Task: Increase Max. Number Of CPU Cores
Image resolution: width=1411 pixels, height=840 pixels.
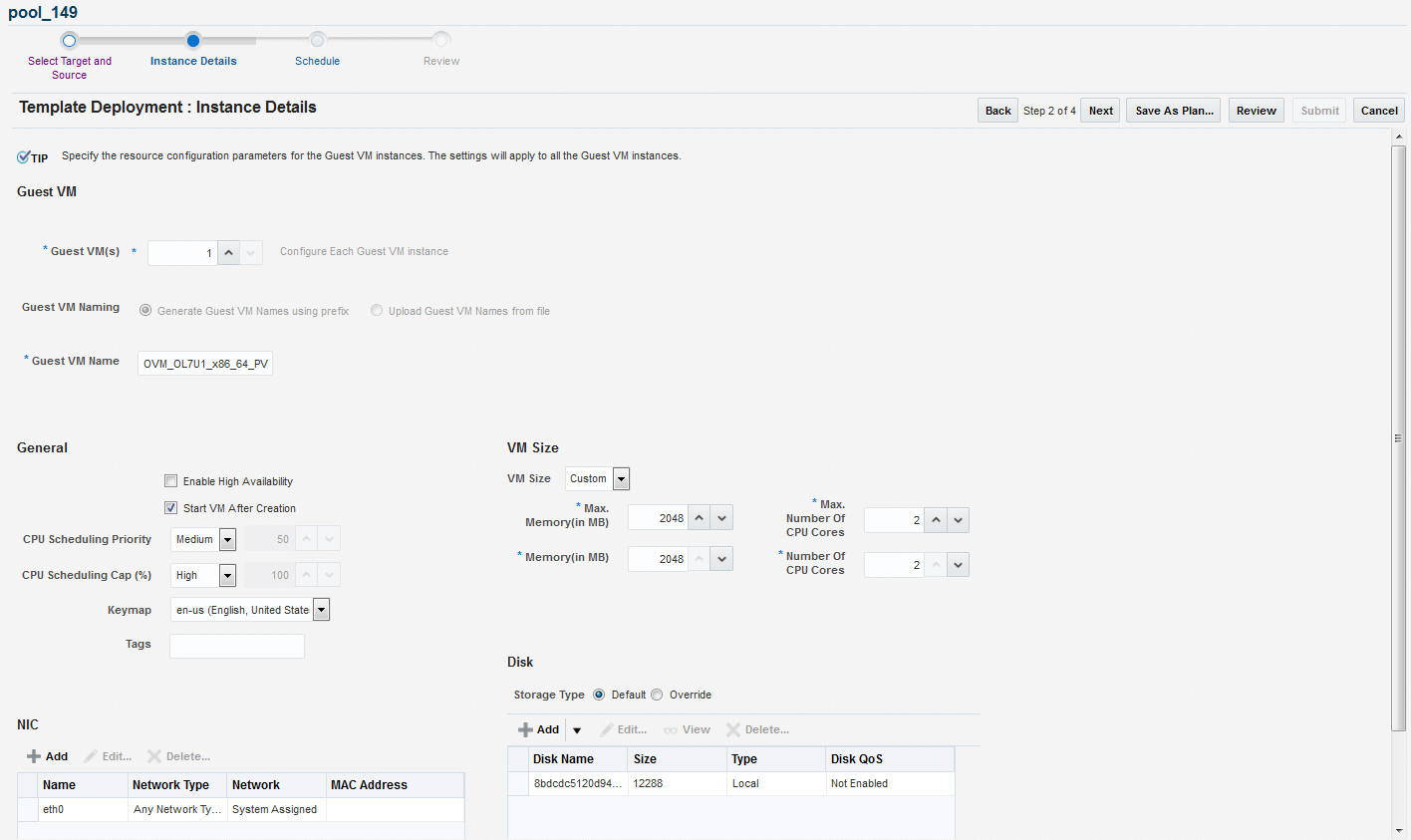Action: [936, 519]
